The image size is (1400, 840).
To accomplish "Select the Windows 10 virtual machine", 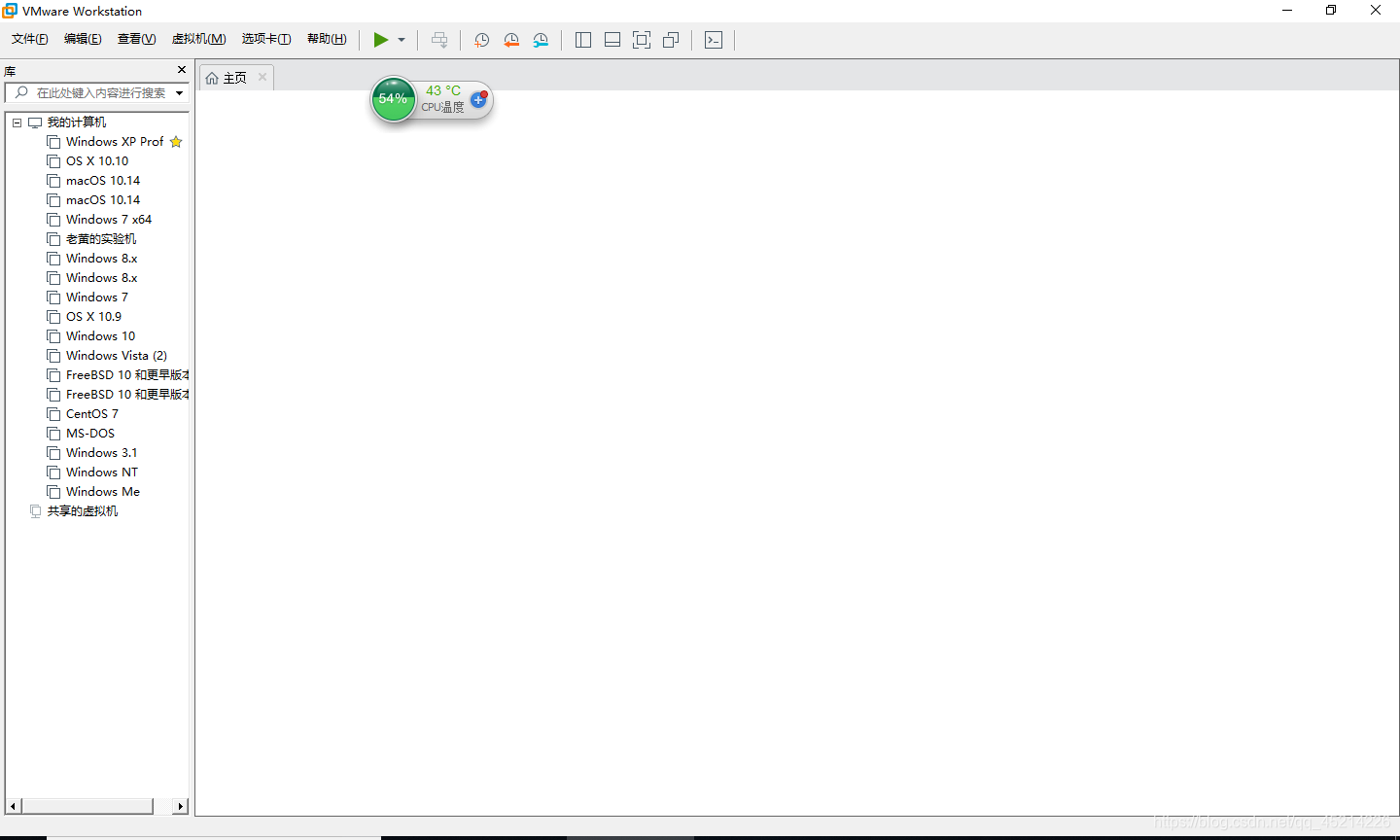I will [101, 336].
